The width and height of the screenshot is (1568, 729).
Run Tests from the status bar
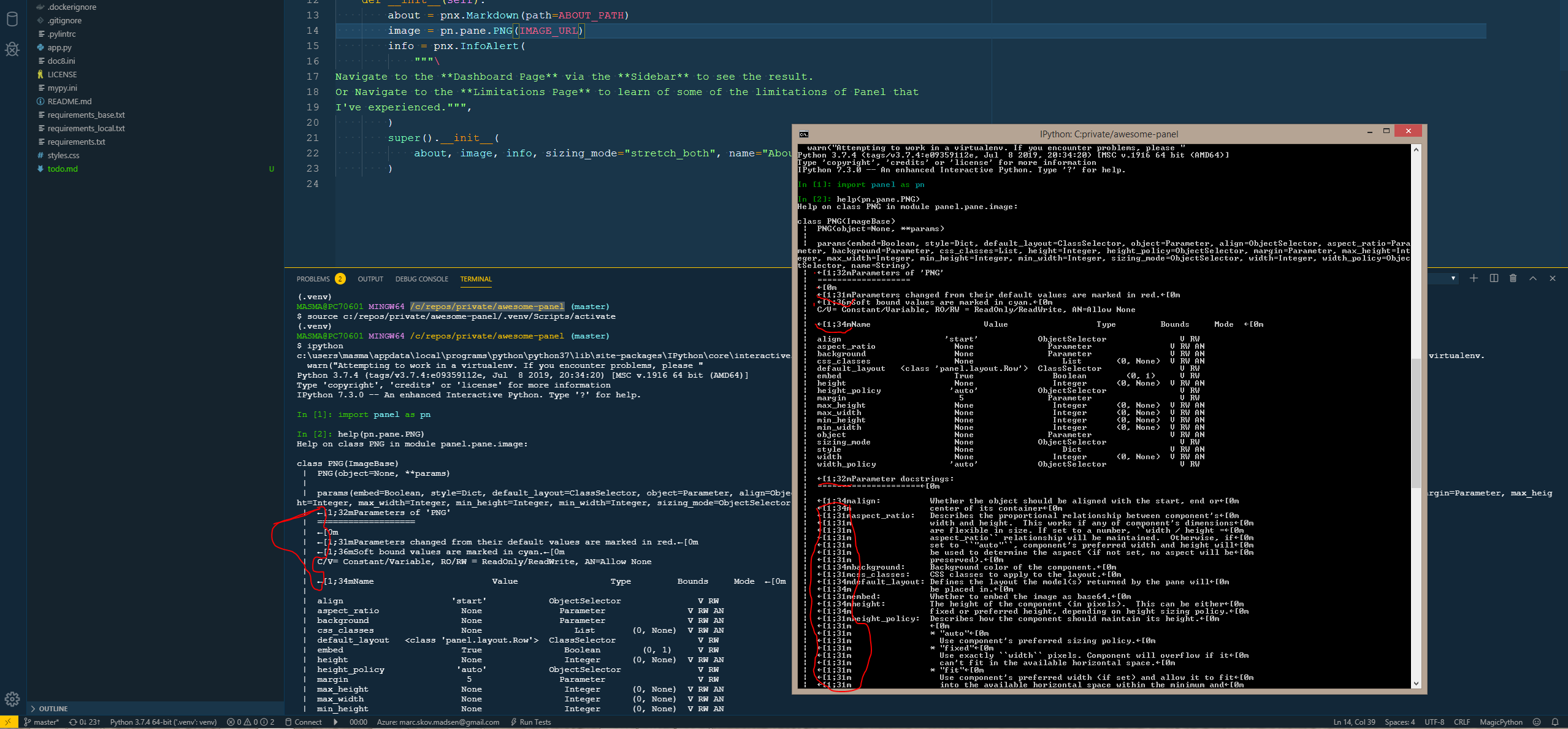coord(531,722)
